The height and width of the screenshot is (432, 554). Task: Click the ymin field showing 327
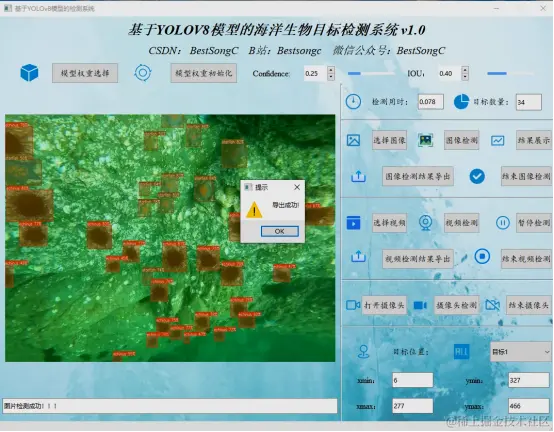tap(529, 380)
